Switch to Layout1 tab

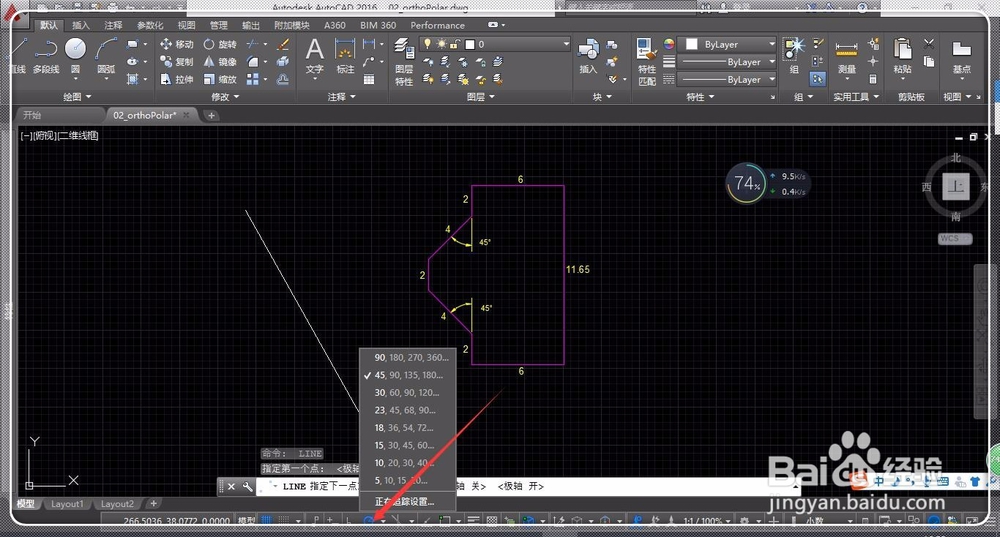click(67, 504)
